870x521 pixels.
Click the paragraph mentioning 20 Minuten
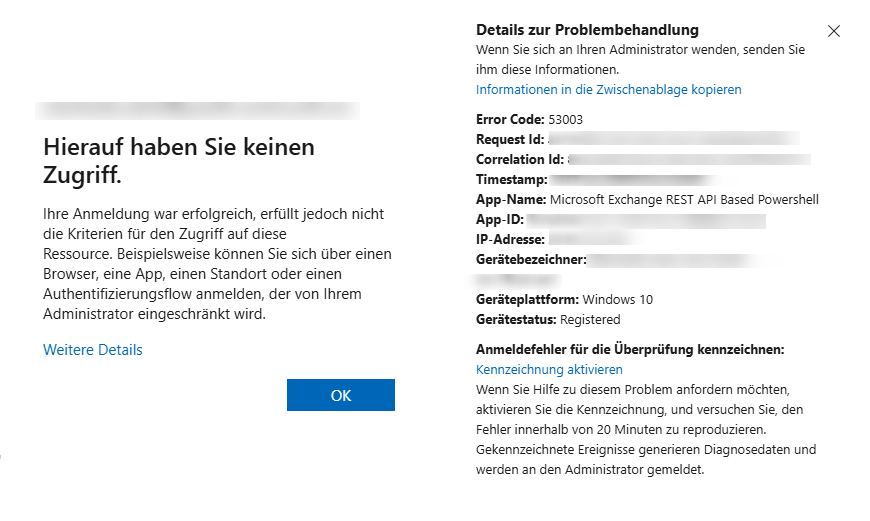point(646,430)
